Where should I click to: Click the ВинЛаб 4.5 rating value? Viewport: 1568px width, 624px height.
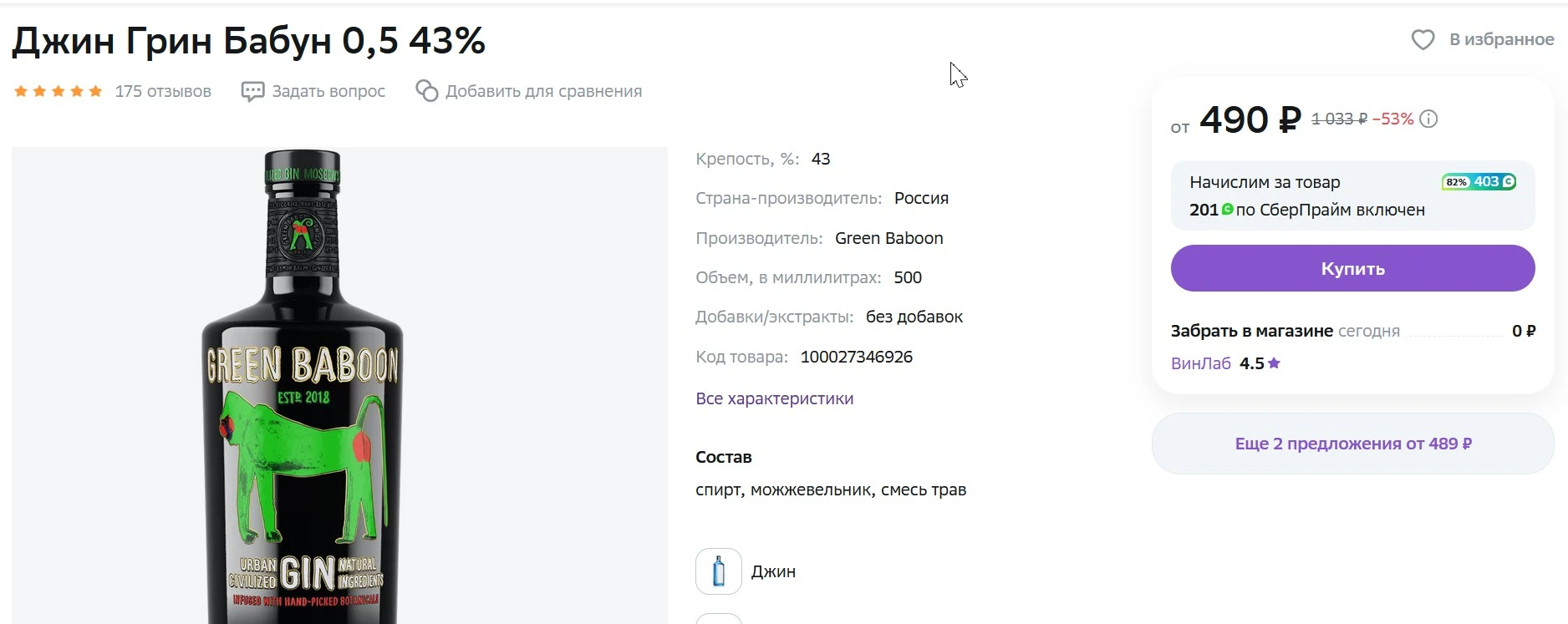click(x=1251, y=363)
